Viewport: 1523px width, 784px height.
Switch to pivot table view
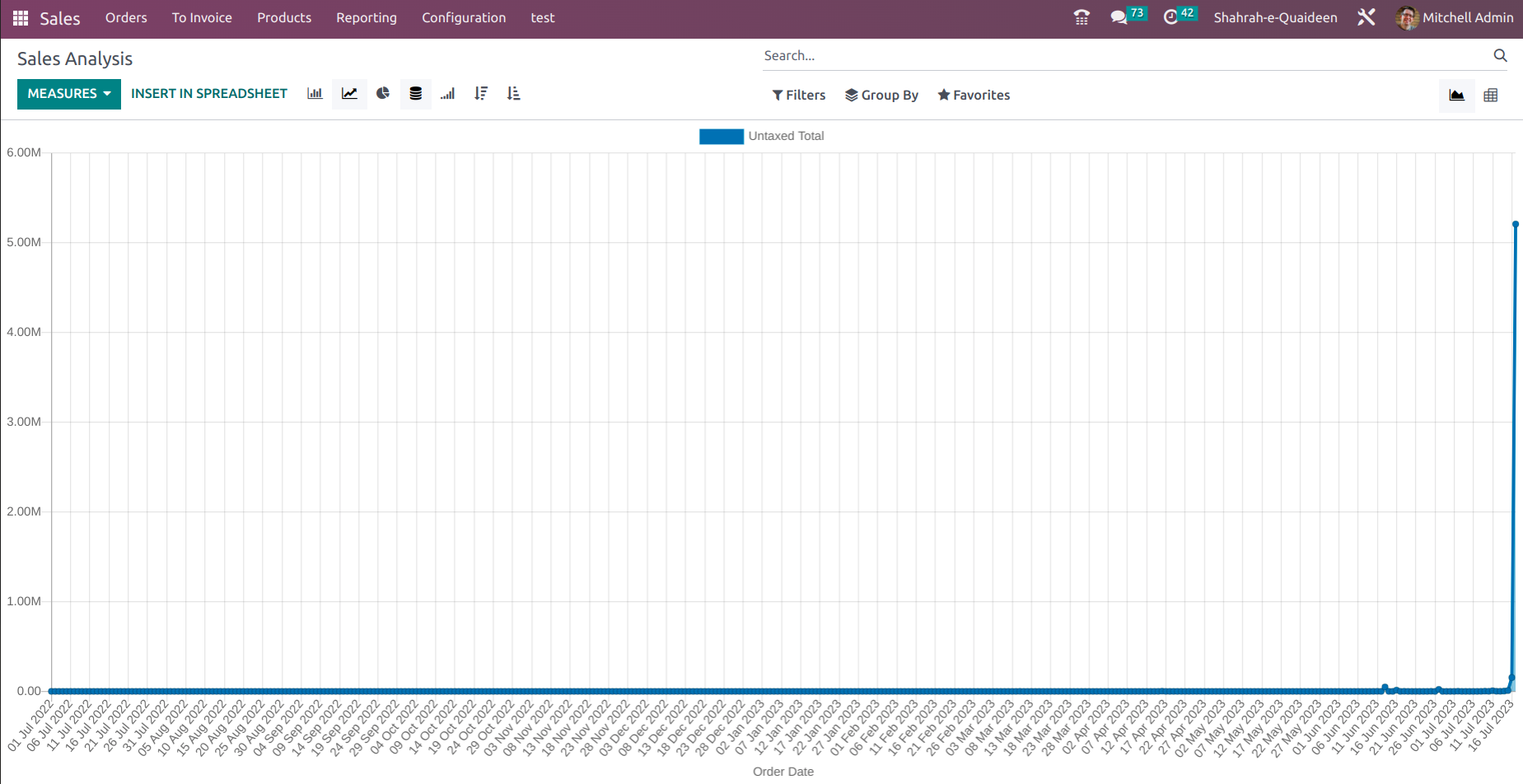point(1490,96)
